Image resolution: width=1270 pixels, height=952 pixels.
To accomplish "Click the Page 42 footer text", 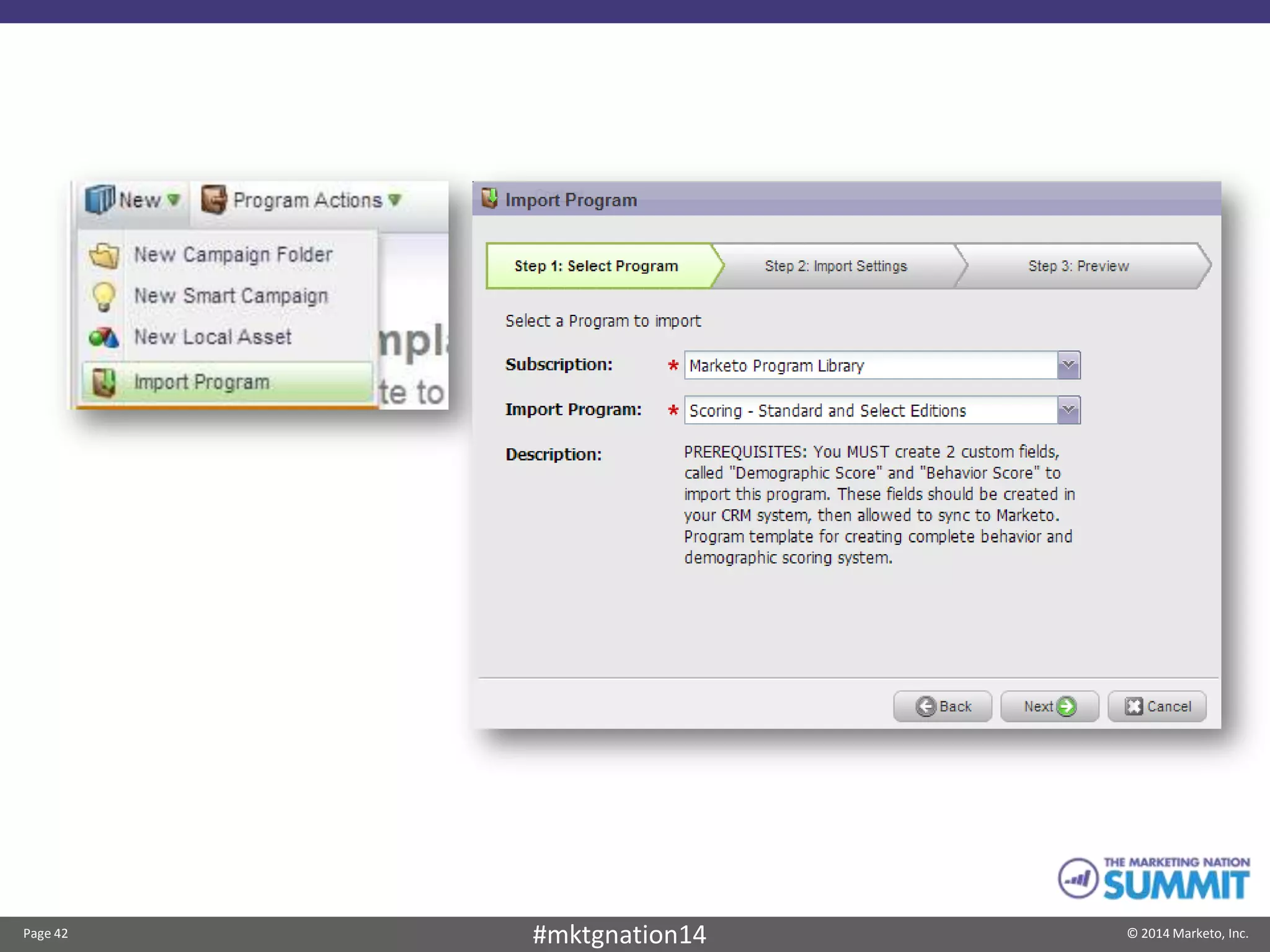I will pyautogui.click(x=45, y=933).
